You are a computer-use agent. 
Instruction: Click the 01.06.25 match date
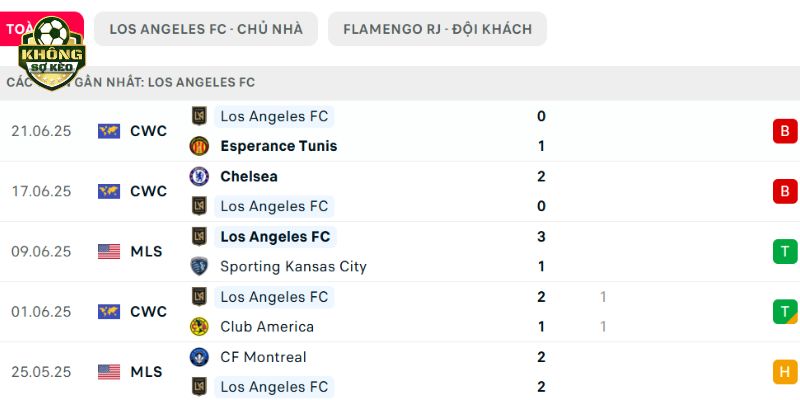click(41, 312)
